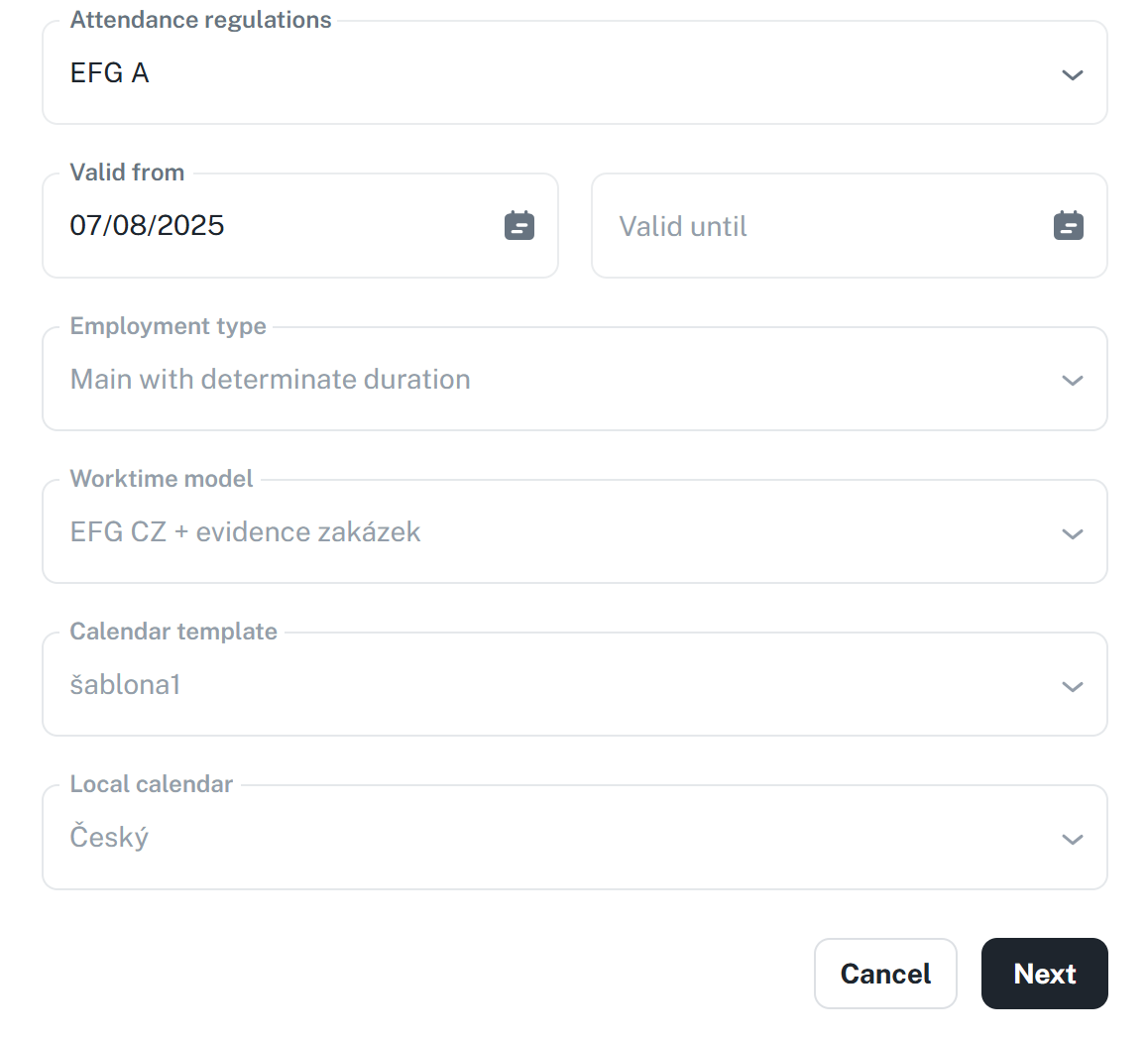Viewport: 1148px width, 1040px height.
Task: Open the Valid from calendar picker icon
Action: click(519, 226)
